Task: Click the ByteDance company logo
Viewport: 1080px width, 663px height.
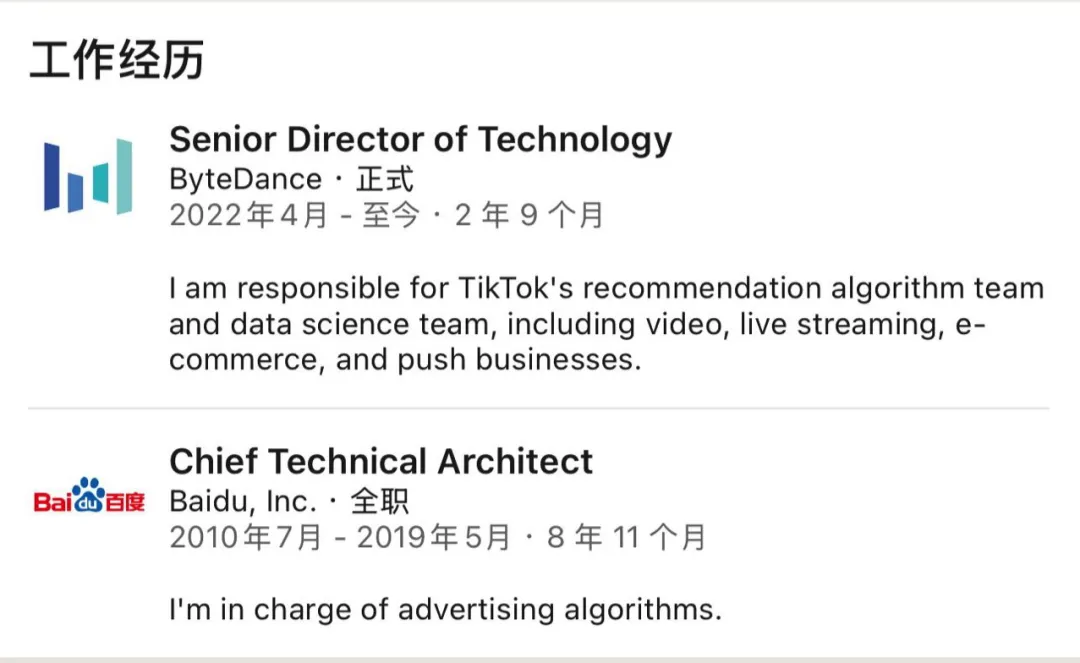Action: [88, 176]
